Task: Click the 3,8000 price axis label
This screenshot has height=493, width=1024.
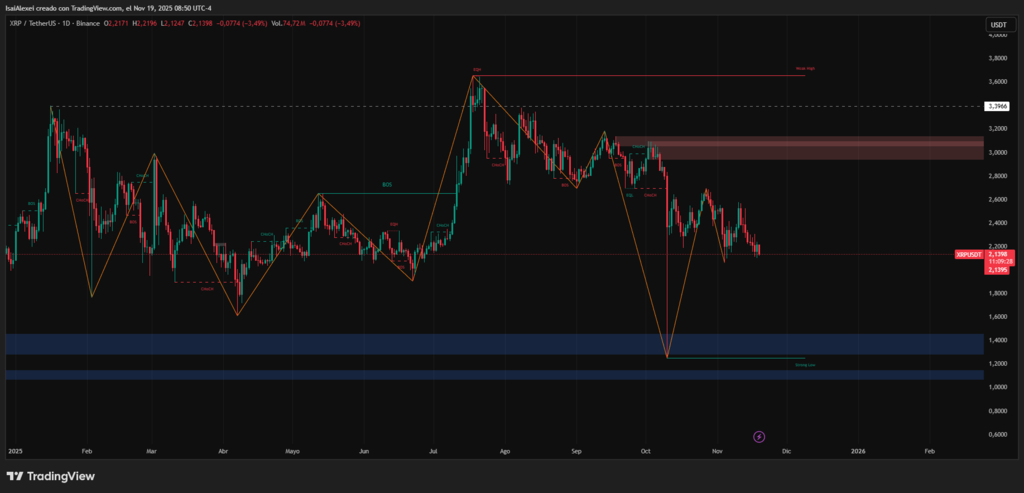Action: [x=997, y=59]
